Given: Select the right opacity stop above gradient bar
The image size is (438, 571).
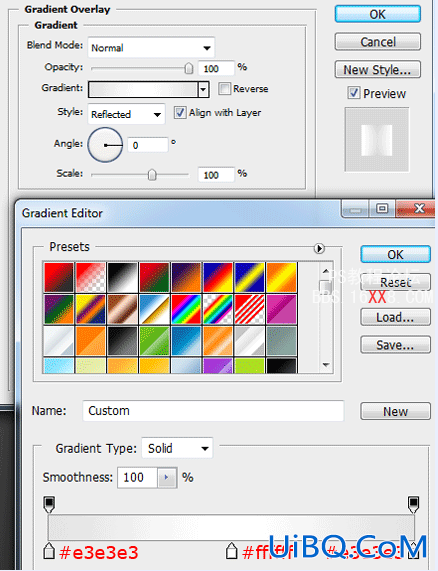Looking at the screenshot, I should click(x=413, y=504).
